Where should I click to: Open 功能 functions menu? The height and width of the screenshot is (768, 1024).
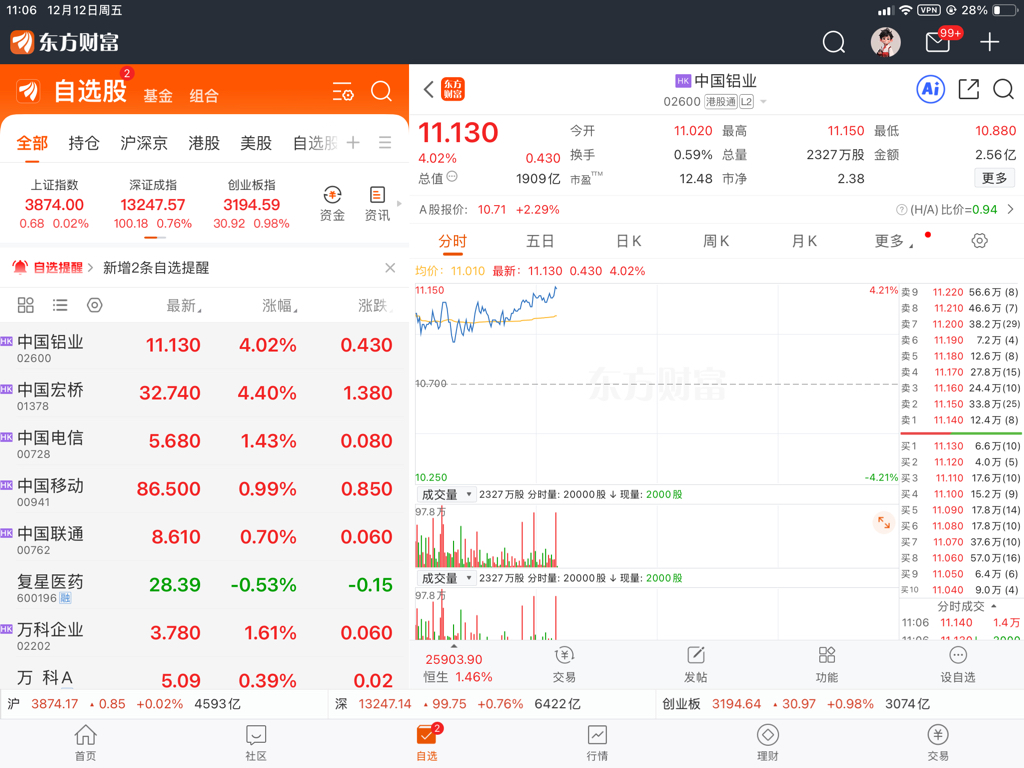[x=827, y=665]
